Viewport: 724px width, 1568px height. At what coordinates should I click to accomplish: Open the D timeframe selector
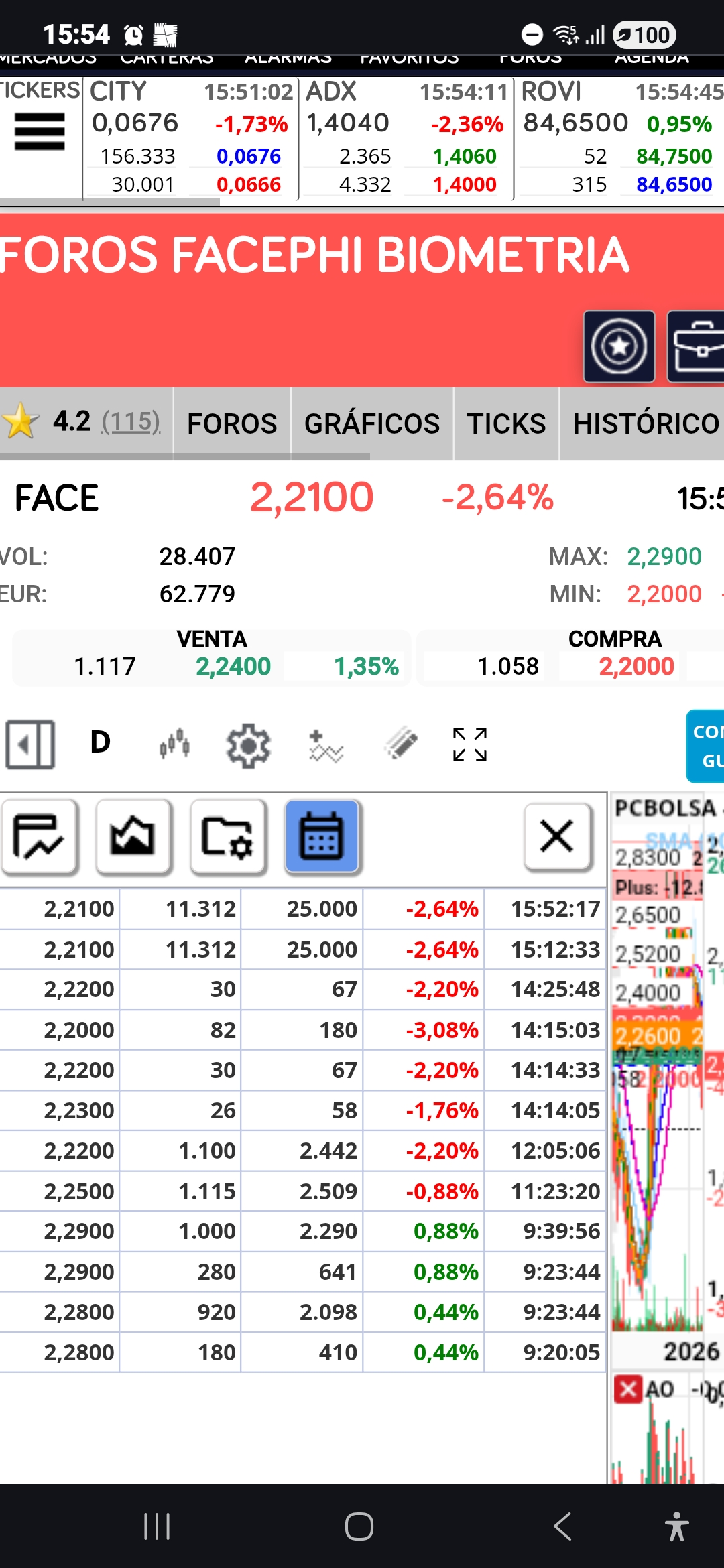pos(101,742)
